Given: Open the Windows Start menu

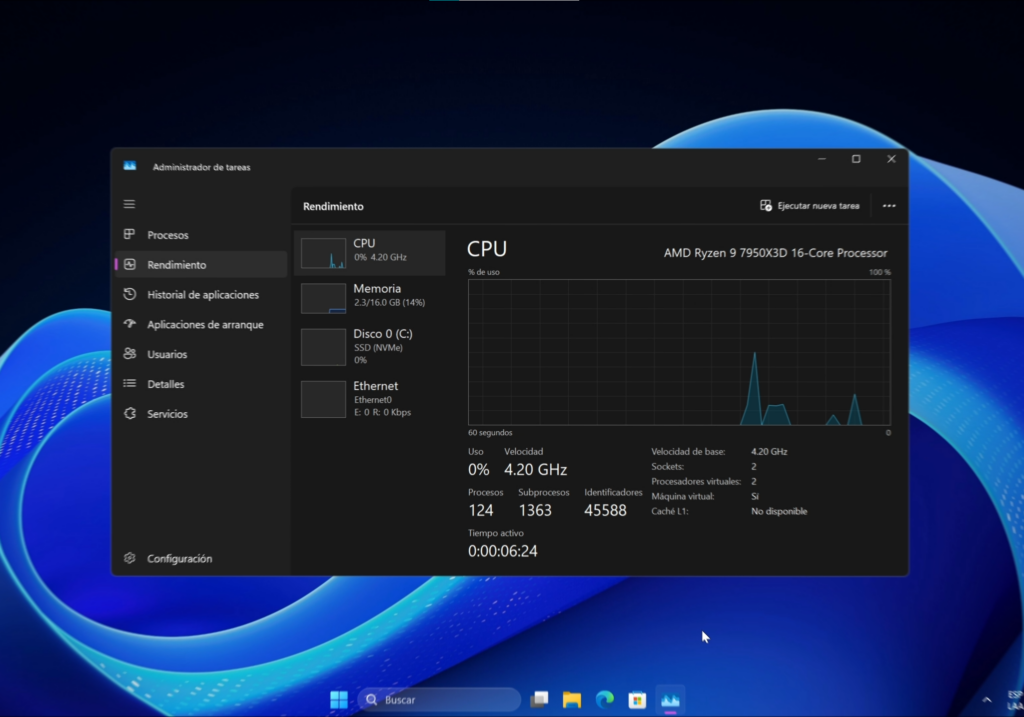Looking at the screenshot, I should [x=339, y=700].
